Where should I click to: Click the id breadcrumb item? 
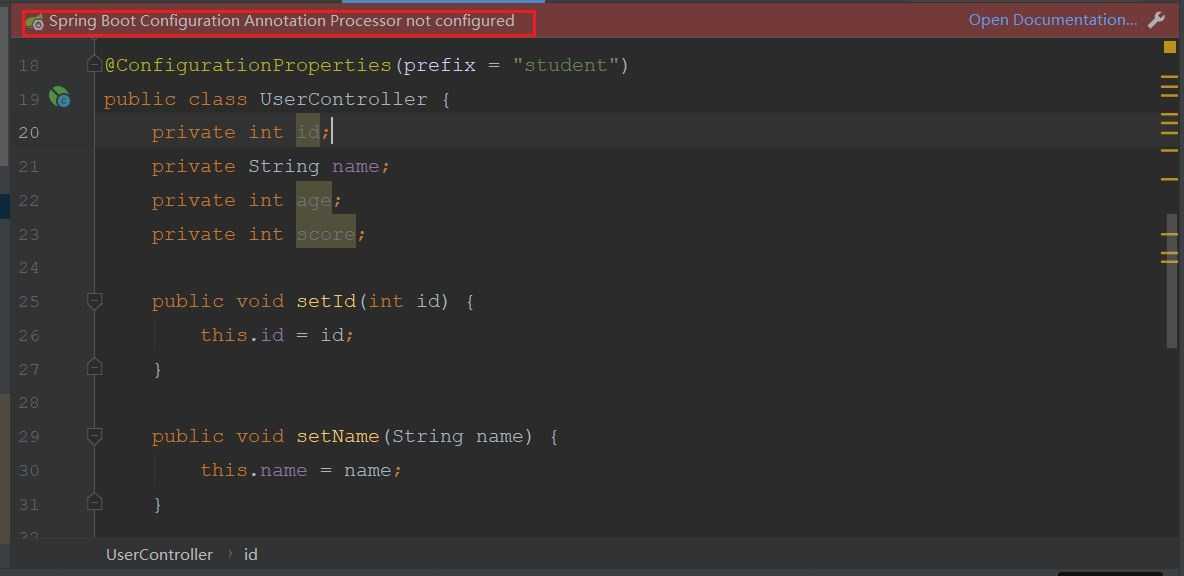[251, 554]
